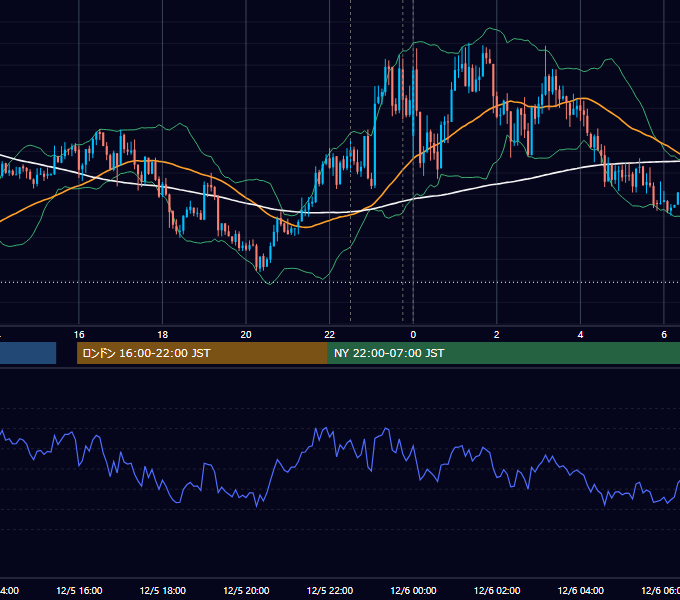Click the "20" hour label under the candlestick chart

pyautogui.click(x=246, y=335)
